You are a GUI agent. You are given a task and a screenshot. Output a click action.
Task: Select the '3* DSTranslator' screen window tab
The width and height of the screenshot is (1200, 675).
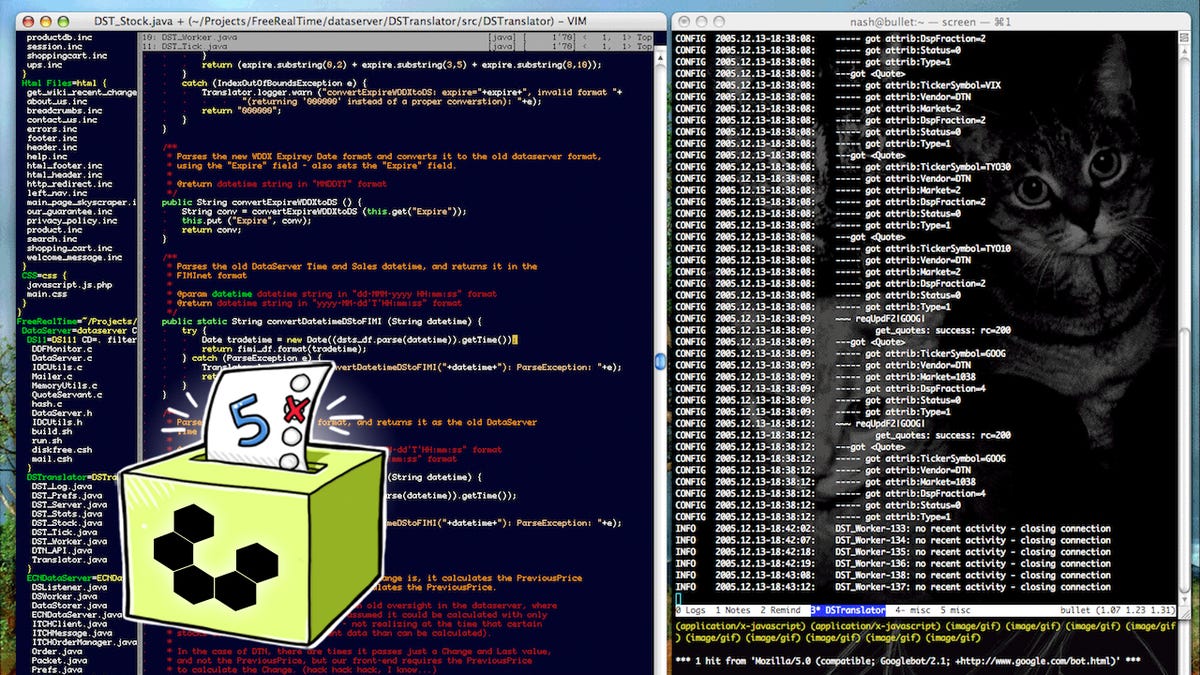click(x=847, y=610)
